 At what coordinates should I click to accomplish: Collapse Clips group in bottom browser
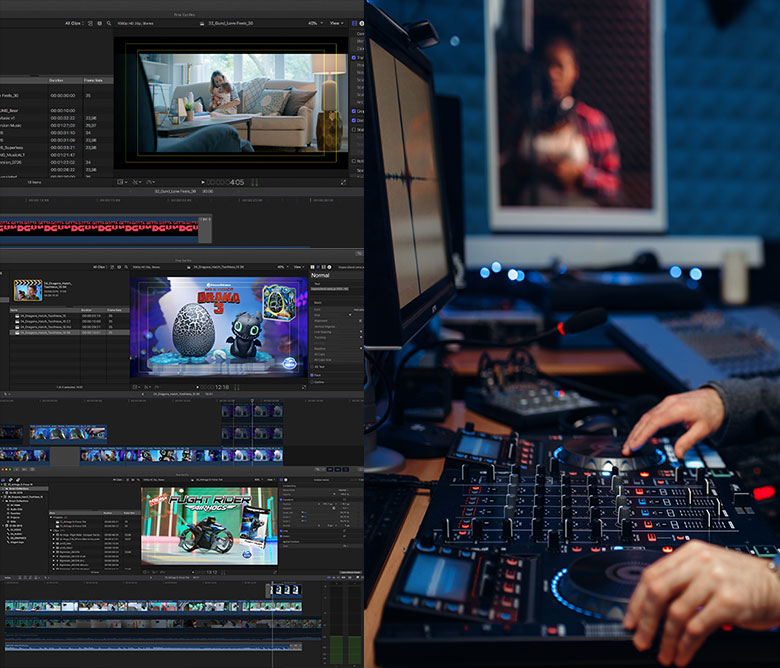(x=51, y=530)
